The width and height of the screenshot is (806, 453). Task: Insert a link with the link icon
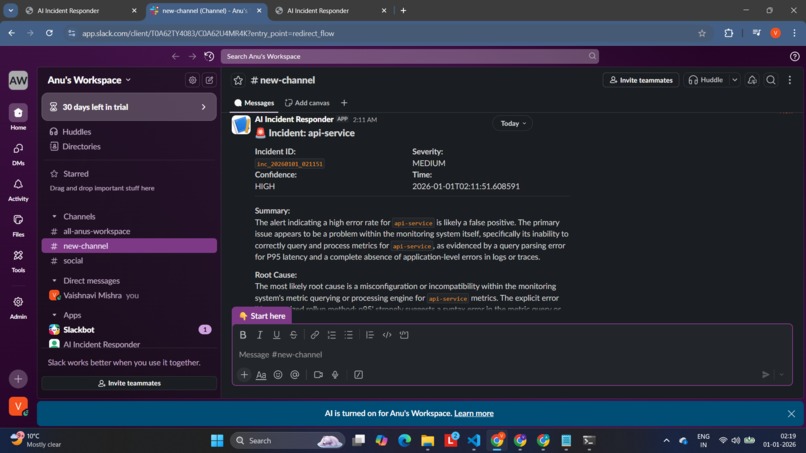pos(315,335)
